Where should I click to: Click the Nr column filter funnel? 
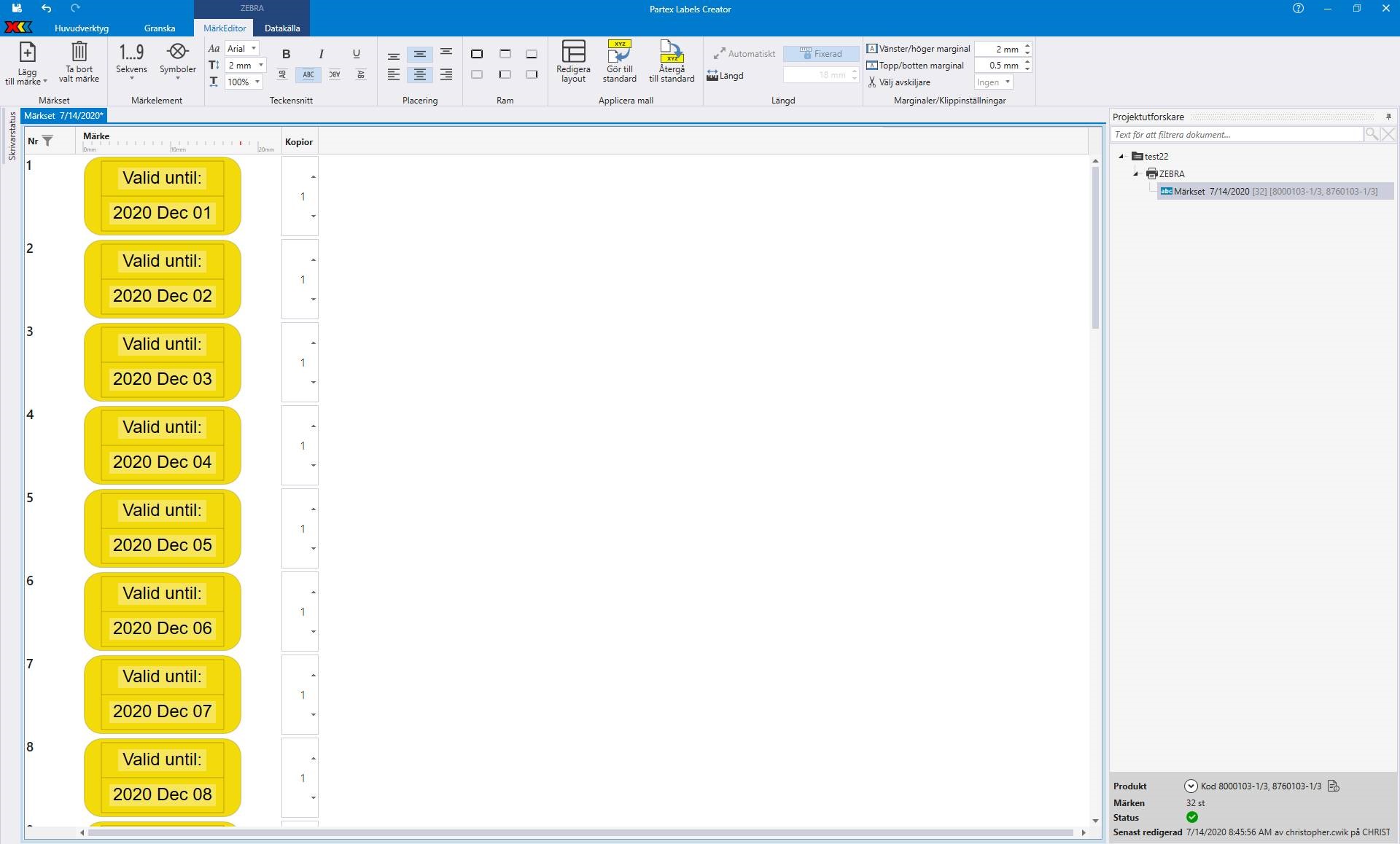(x=47, y=141)
